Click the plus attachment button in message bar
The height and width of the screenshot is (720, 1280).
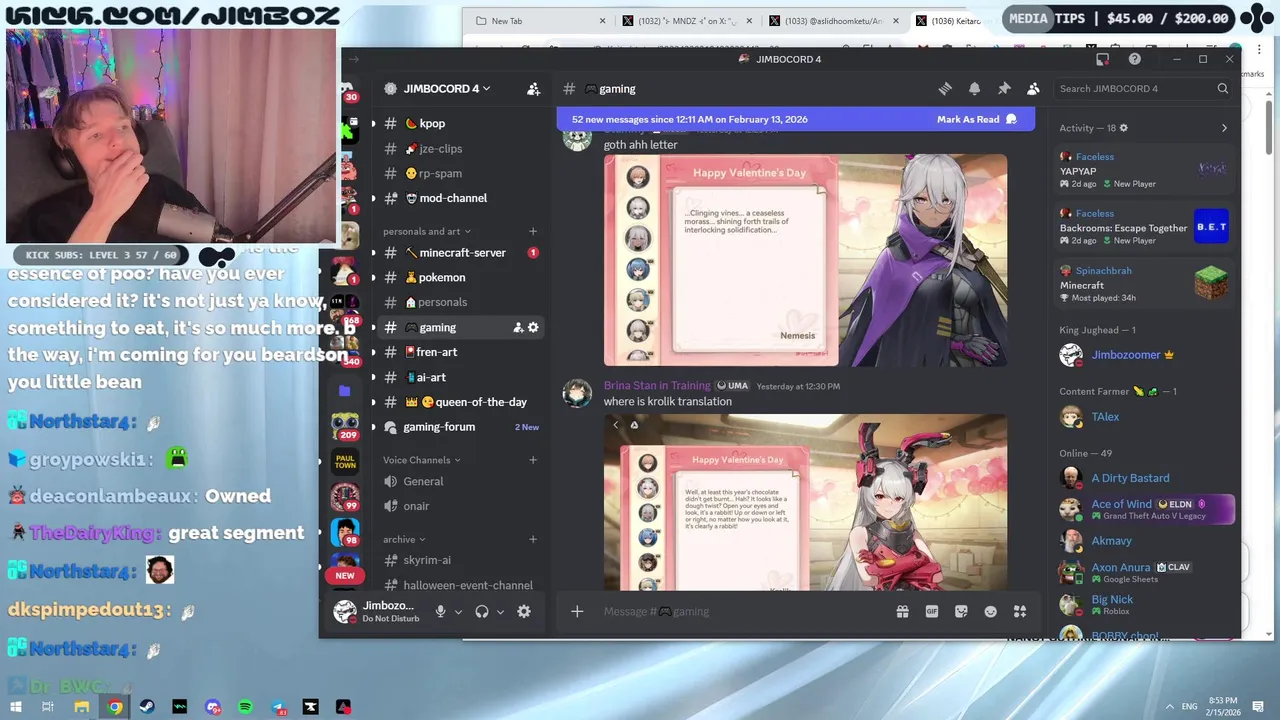pos(577,611)
